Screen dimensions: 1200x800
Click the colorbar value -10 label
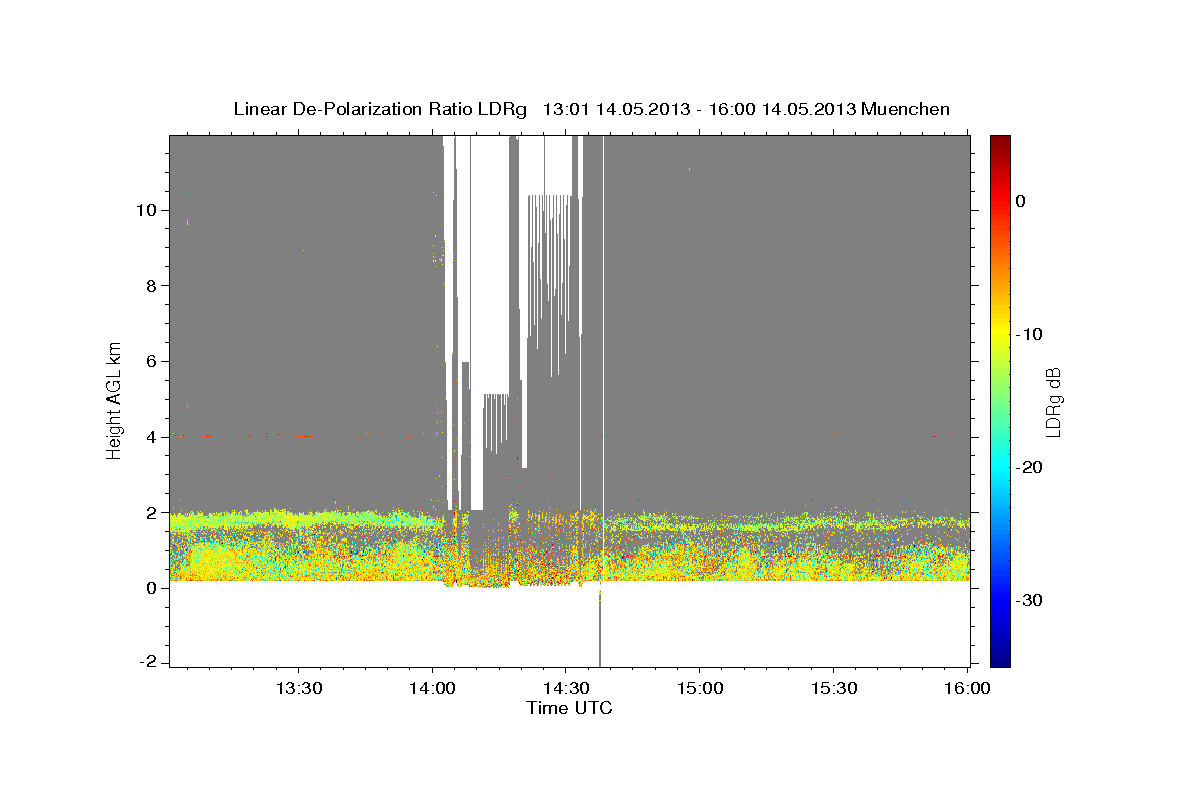coord(1029,334)
